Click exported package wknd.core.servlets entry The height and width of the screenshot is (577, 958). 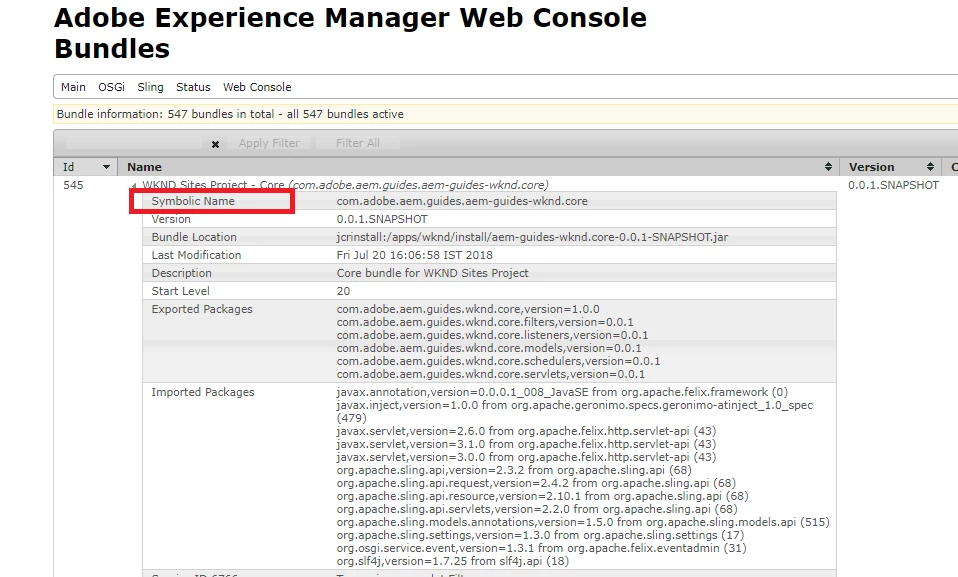(x=491, y=374)
